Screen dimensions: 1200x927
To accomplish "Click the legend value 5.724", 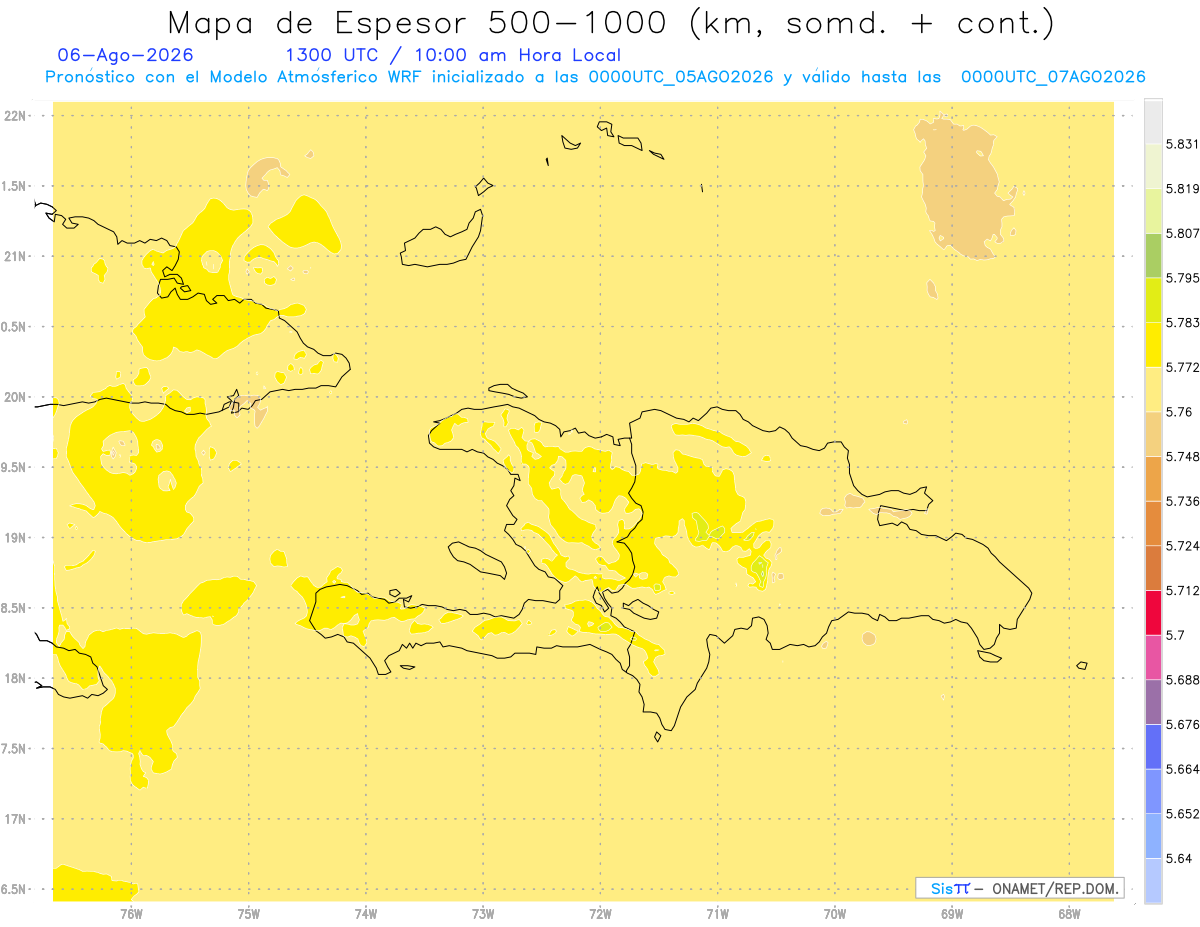I will pyautogui.click(x=1182, y=546).
